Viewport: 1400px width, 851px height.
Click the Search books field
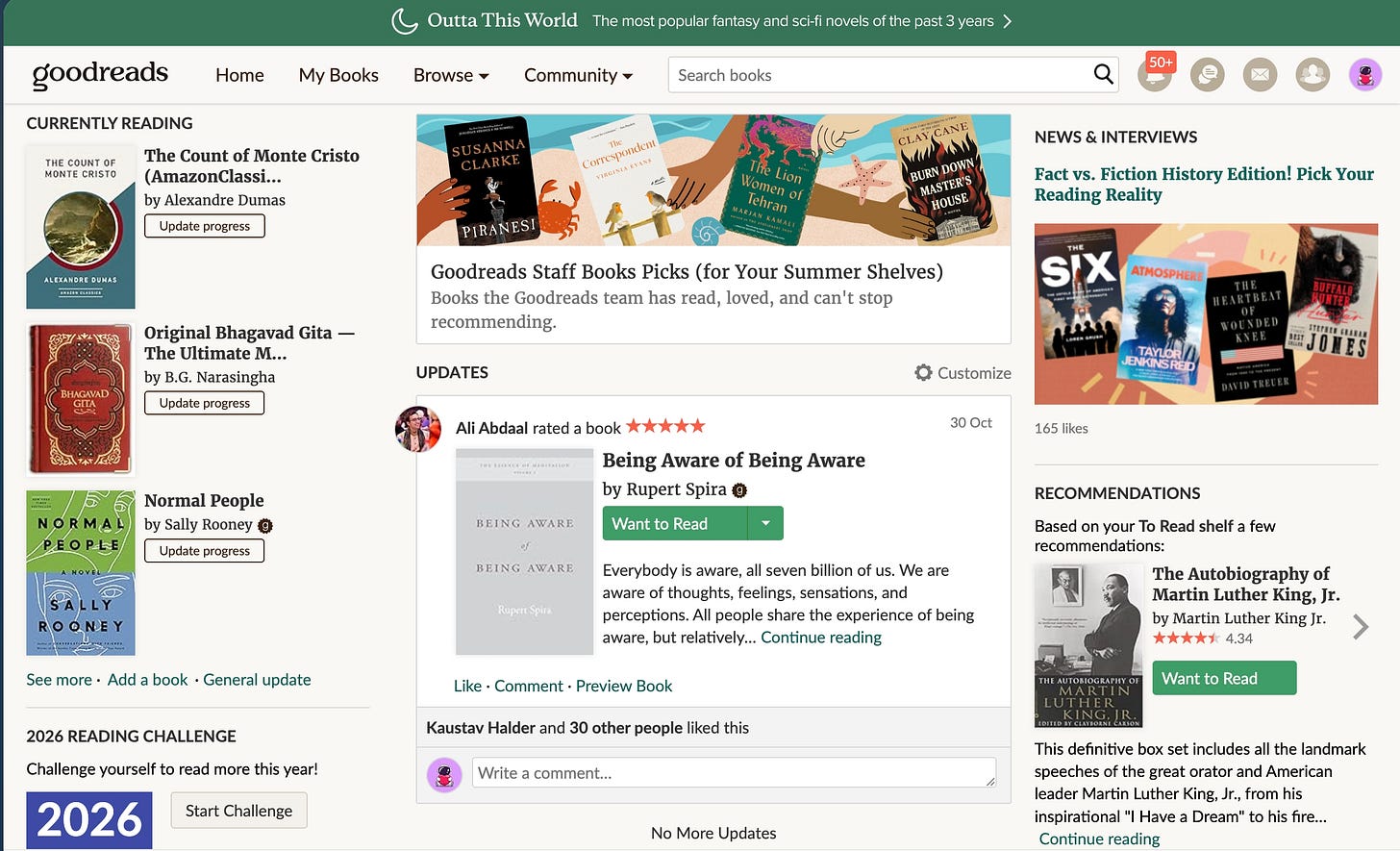(x=880, y=75)
